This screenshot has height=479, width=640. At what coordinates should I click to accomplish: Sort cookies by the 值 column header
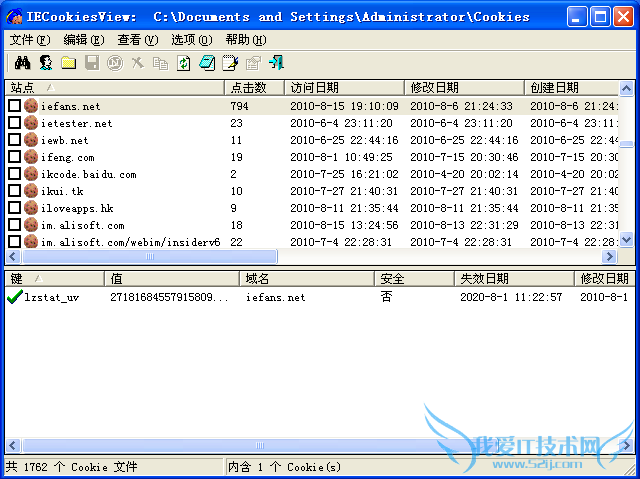point(172,279)
